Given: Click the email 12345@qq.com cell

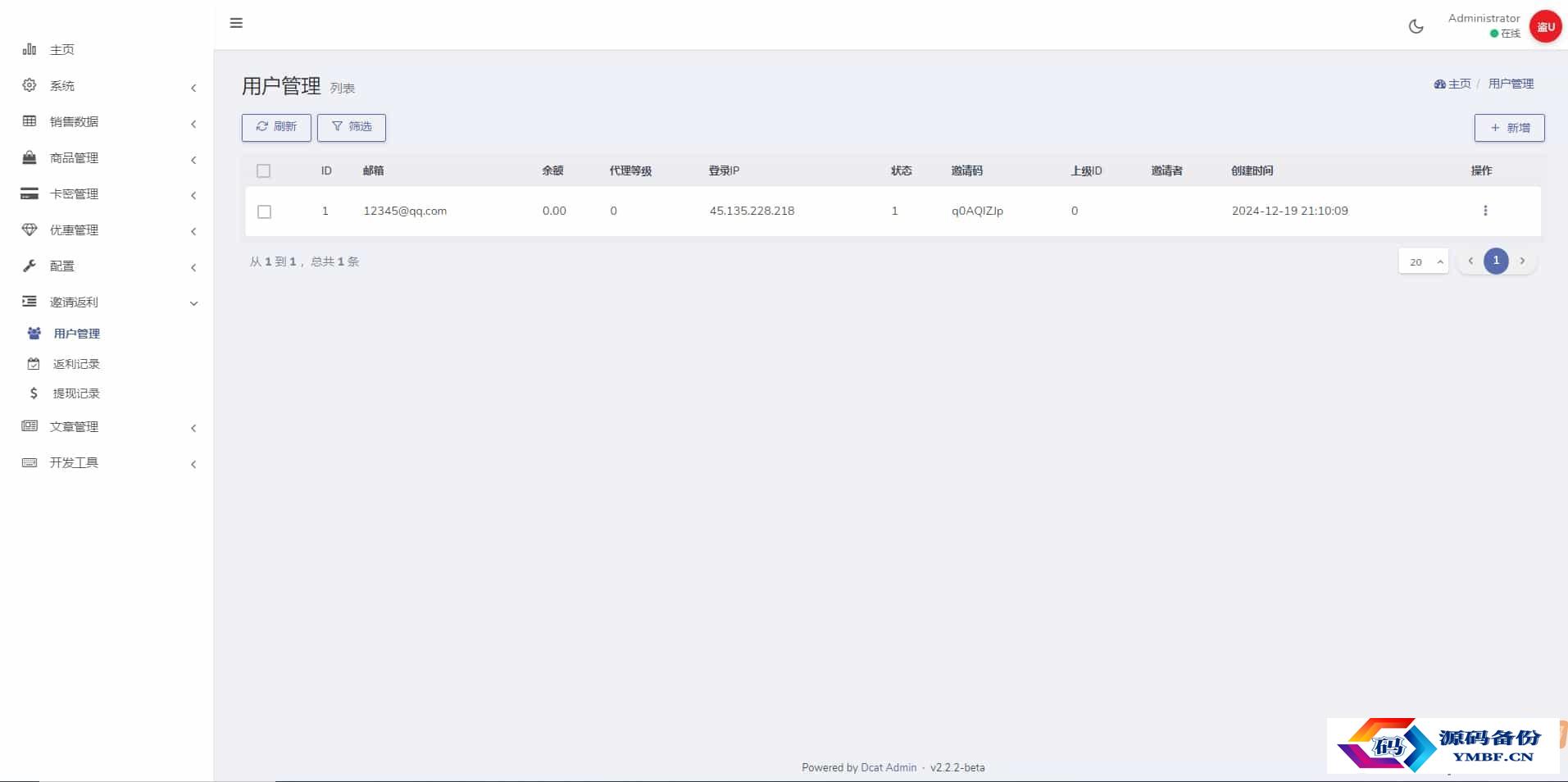Looking at the screenshot, I should pos(405,211).
